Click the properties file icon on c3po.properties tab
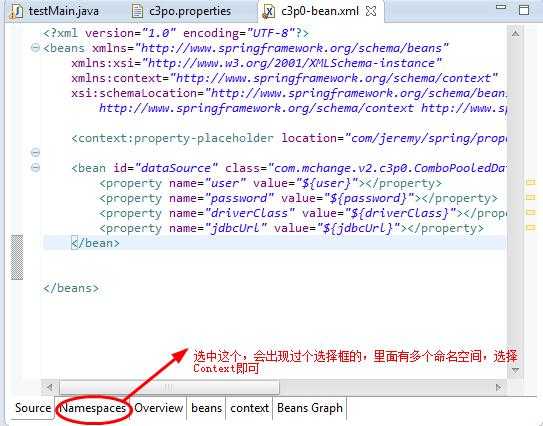Image resolution: width=543 pixels, height=426 pixels. click(137, 11)
